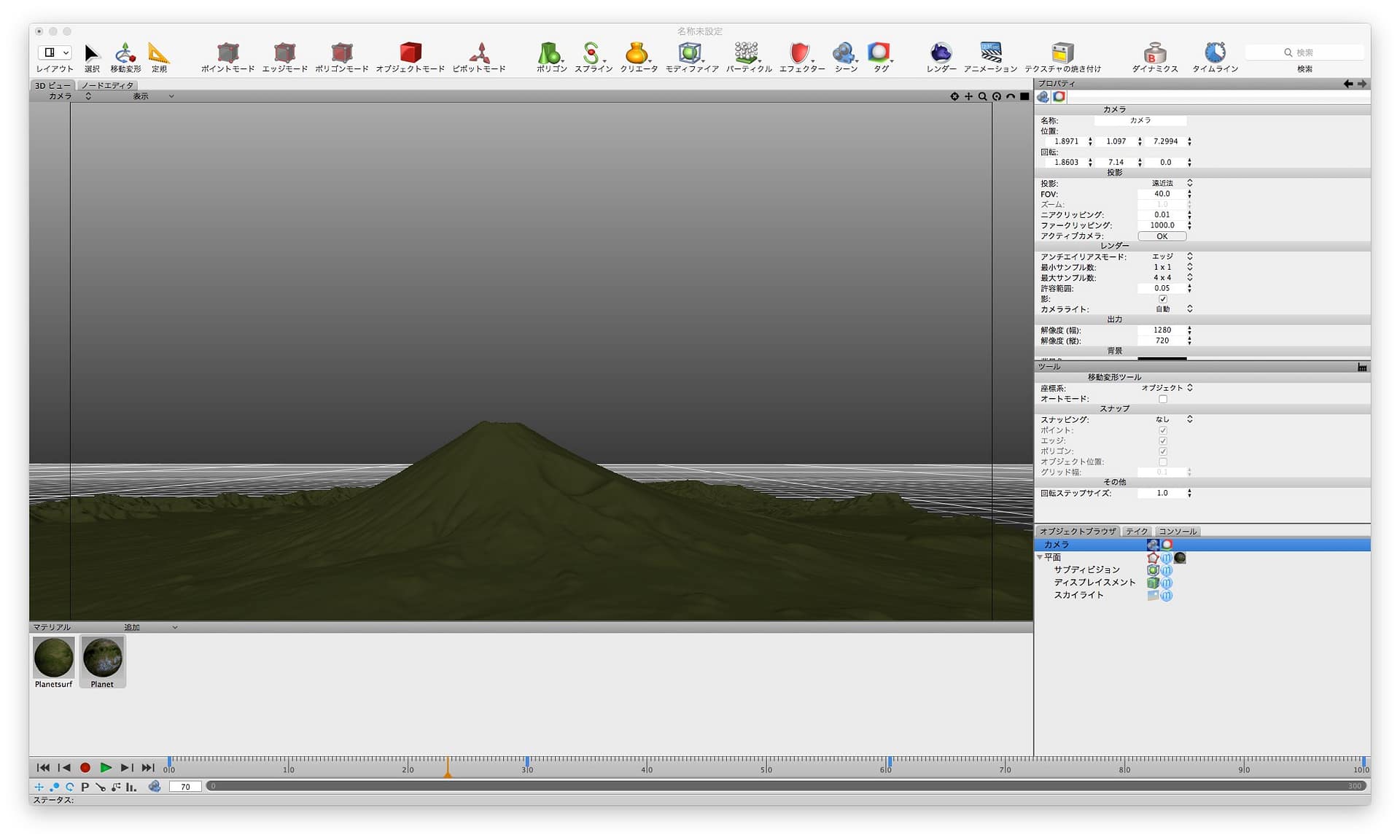The image size is (1400, 840).
Task: Select the Polygon creation tool icon
Action: [549, 53]
